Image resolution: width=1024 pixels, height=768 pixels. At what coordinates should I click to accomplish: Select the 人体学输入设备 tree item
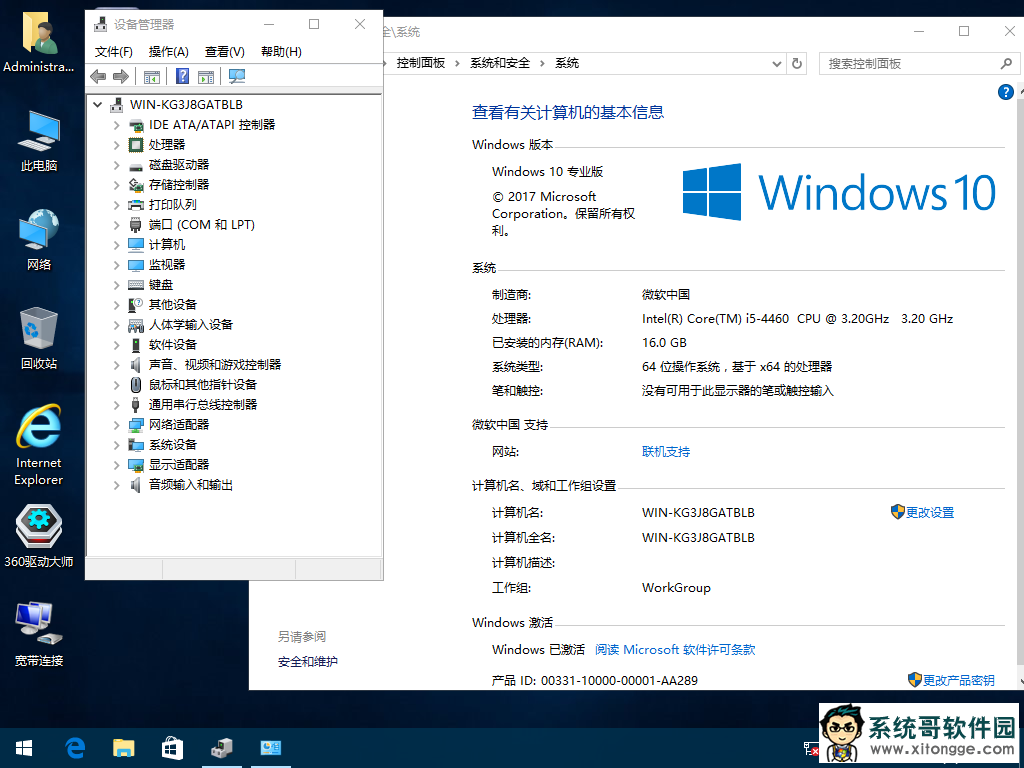pos(191,325)
